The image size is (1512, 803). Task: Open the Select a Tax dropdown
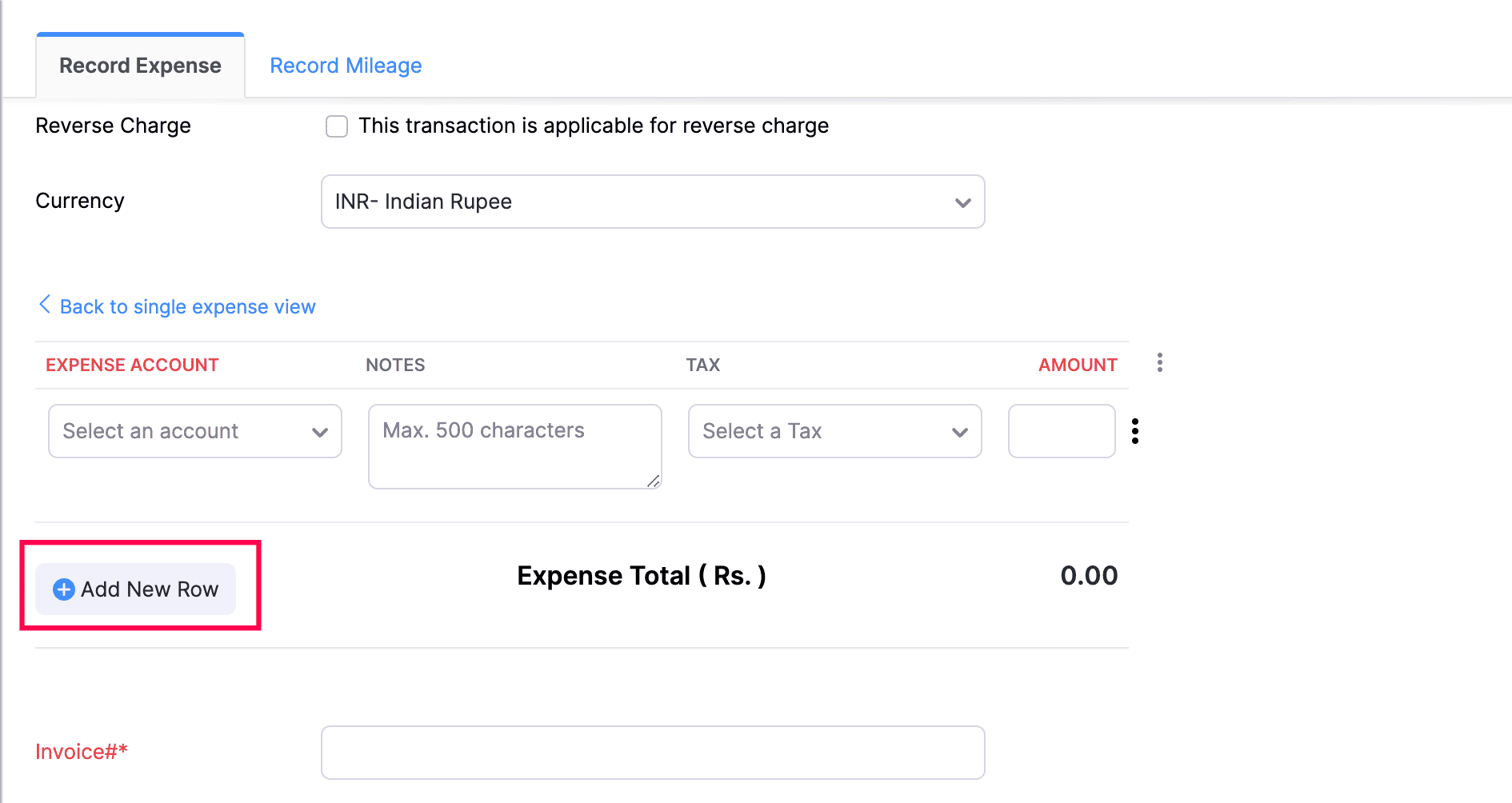834,431
